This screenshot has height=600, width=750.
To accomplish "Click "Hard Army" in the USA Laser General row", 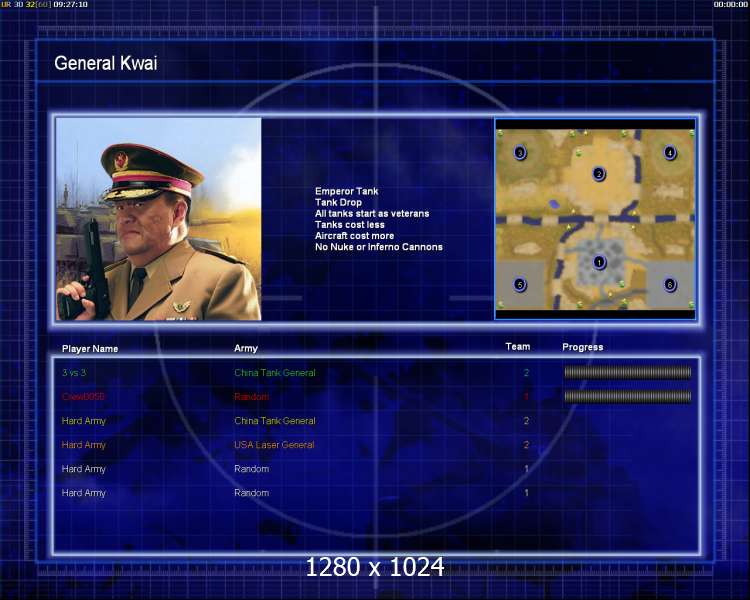I will (84, 445).
